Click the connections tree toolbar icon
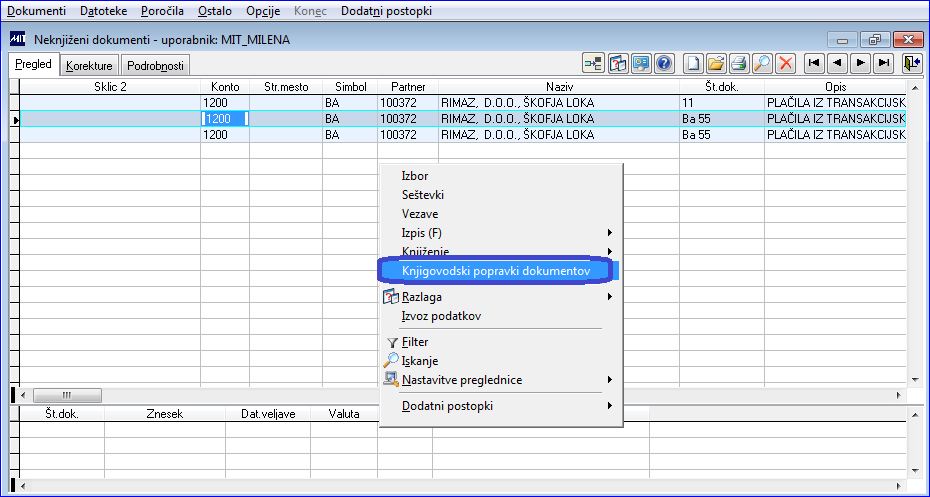This screenshot has width=930, height=497. pos(593,63)
